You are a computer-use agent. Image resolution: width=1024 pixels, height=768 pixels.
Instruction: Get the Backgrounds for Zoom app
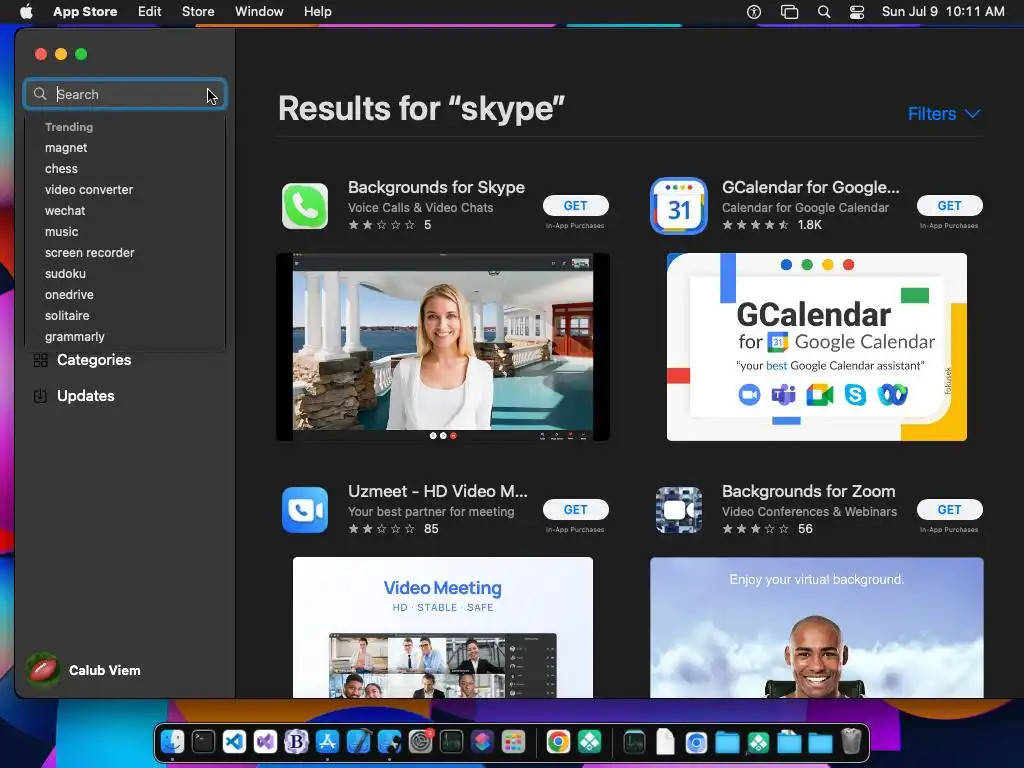950,509
